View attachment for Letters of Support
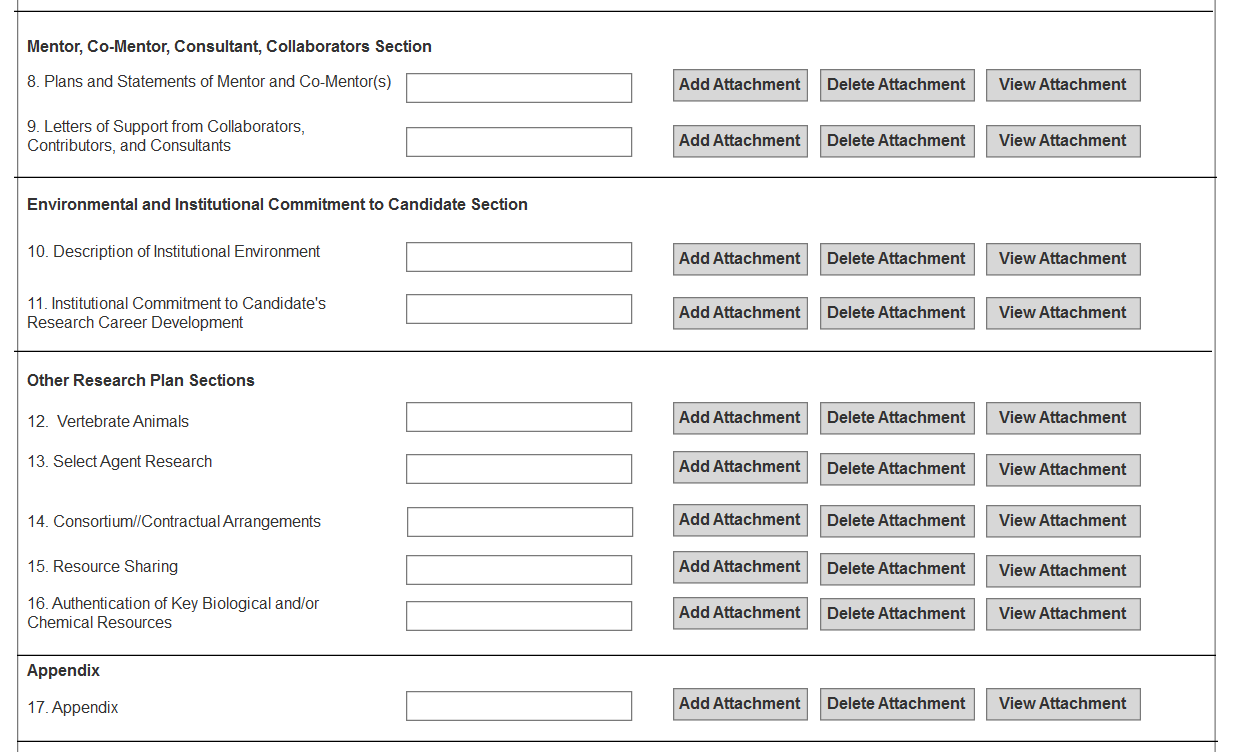This screenshot has width=1235, height=752. pos(1063,141)
